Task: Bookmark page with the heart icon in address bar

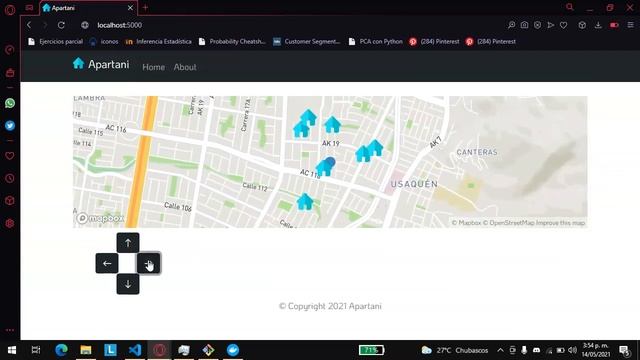Action: (x=564, y=25)
